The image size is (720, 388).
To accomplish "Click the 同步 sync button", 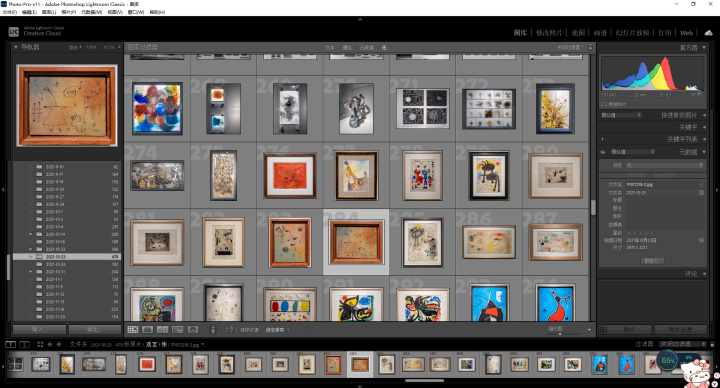I will (x=629, y=330).
